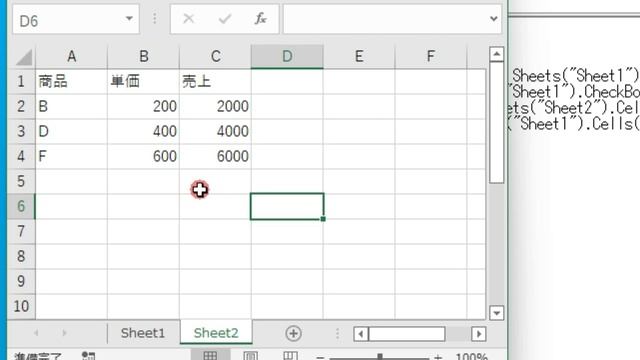This screenshot has width=640, height=360.
Task: Select column D header
Action: (x=287, y=56)
